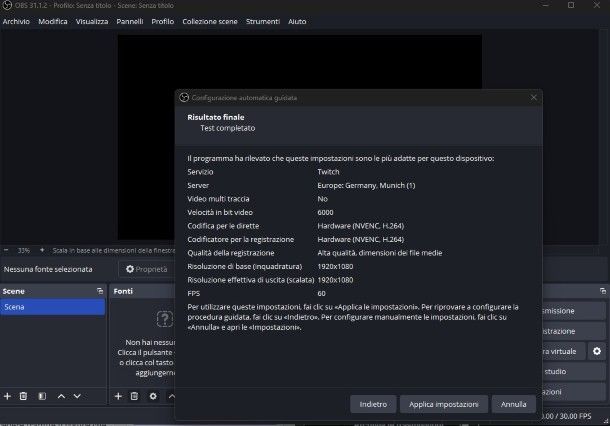The width and height of the screenshot is (610, 426).
Task: Click the camera virtuale button
Action: [563, 351]
